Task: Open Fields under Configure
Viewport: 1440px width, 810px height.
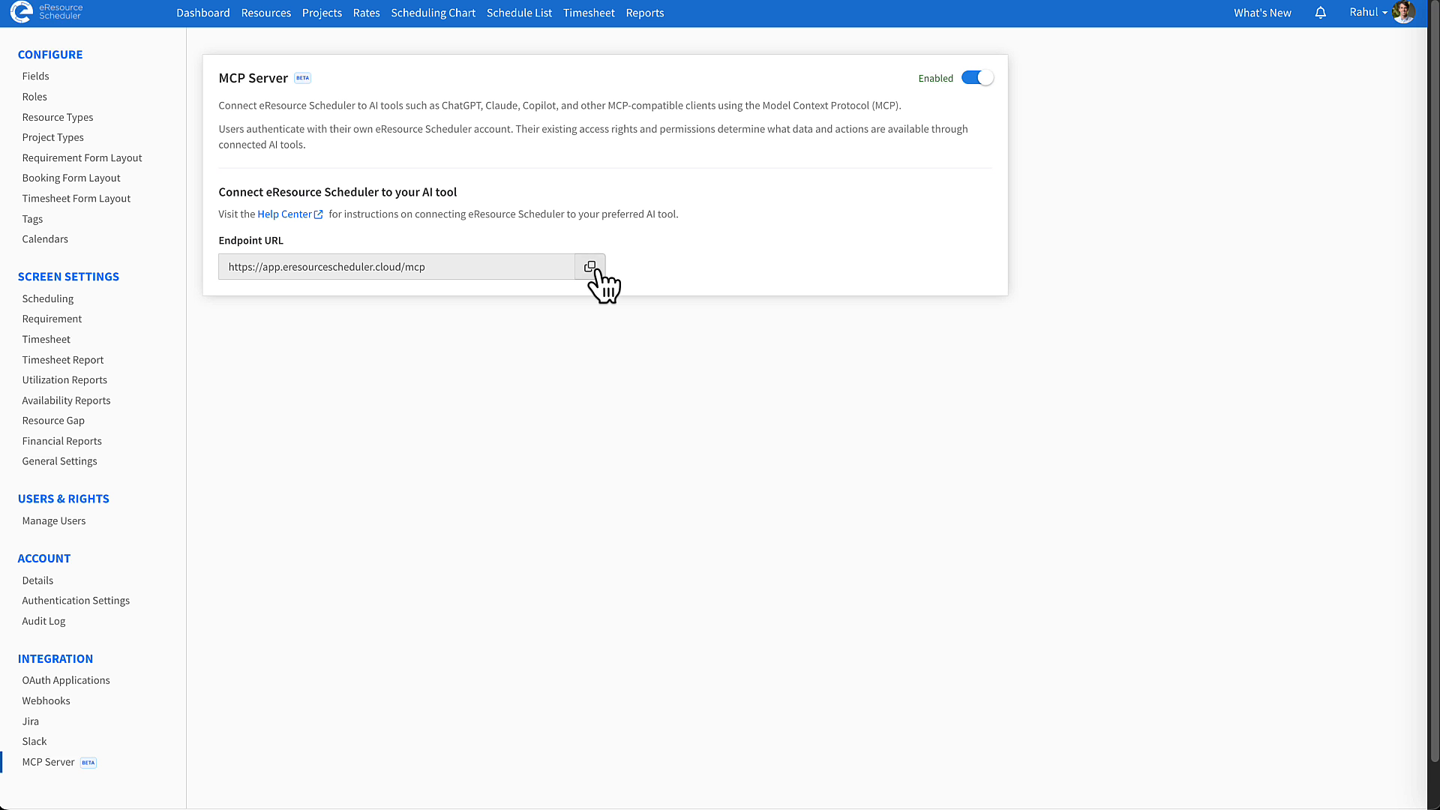Action: 36,76
